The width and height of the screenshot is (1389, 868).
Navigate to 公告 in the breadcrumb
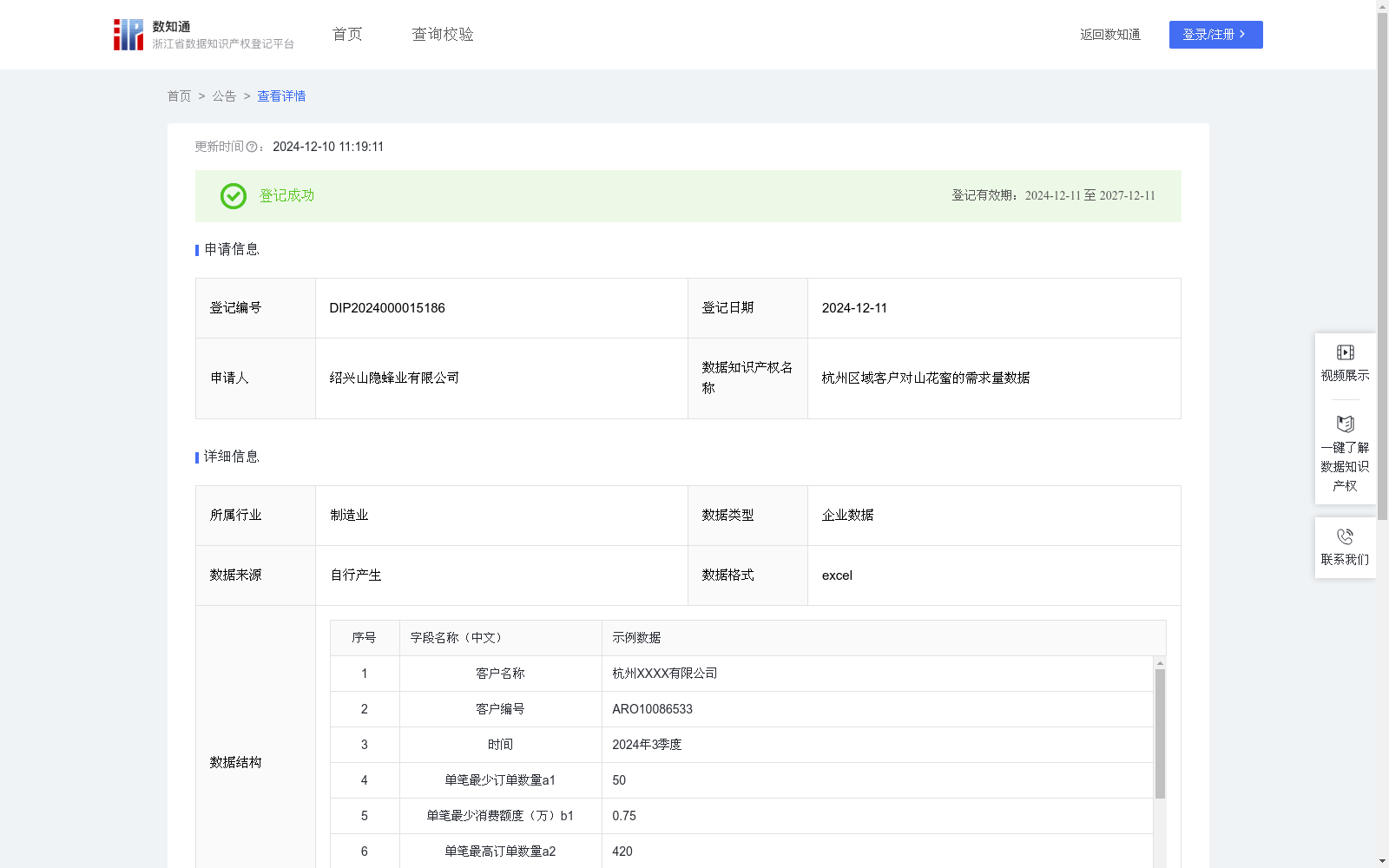[224, 96]
